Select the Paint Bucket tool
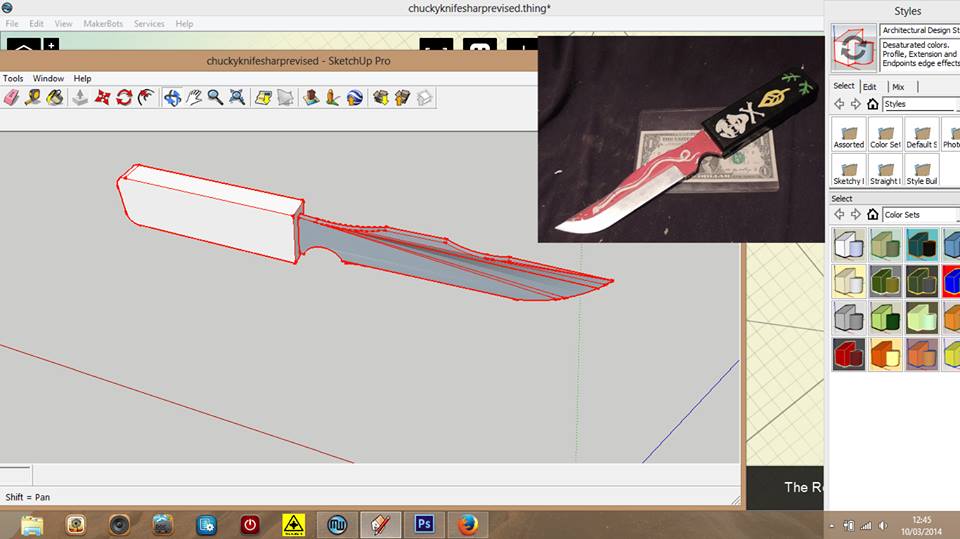This screenshot has height=539, width=960. tap(54, 97)
